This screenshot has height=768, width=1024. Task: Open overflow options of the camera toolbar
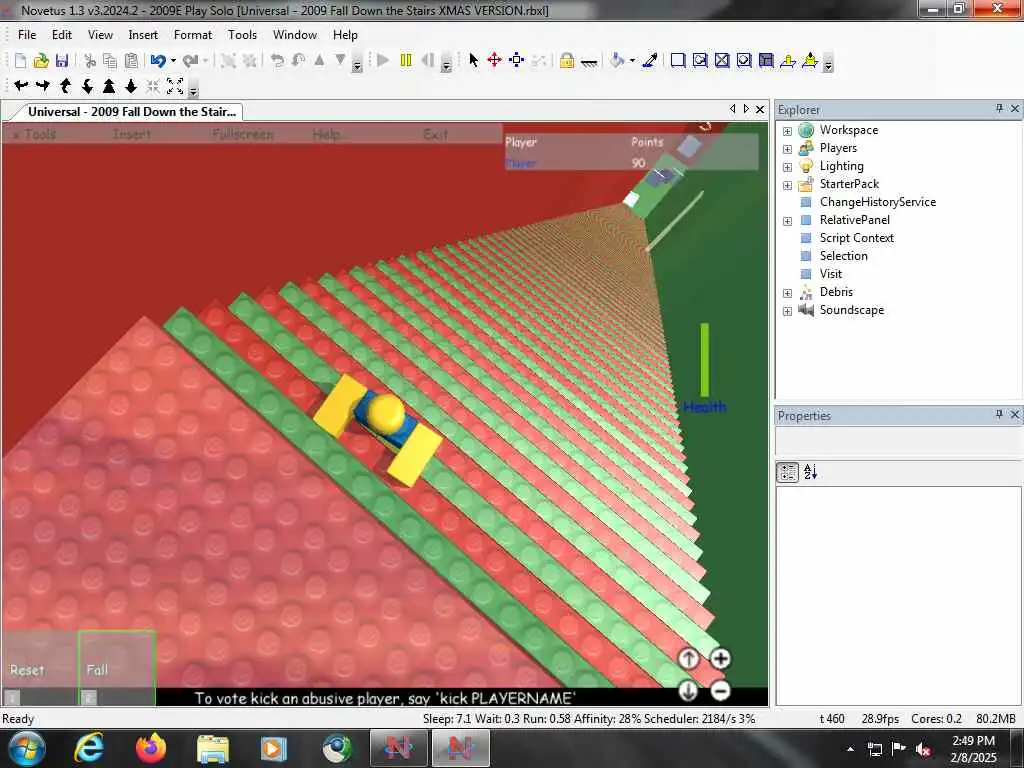point(193,89)
